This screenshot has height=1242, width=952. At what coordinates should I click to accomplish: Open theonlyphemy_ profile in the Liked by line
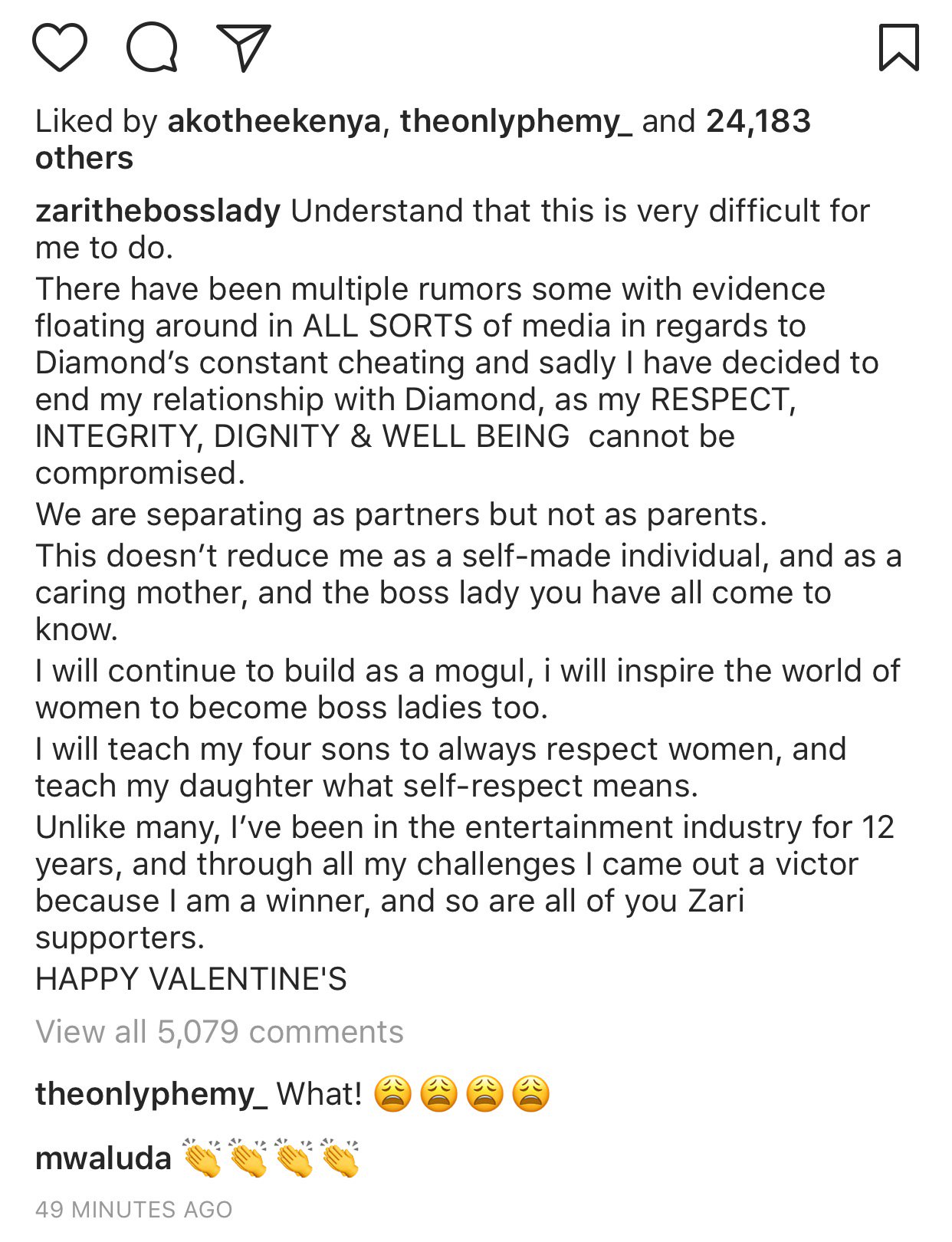click(x=516, y=121)
